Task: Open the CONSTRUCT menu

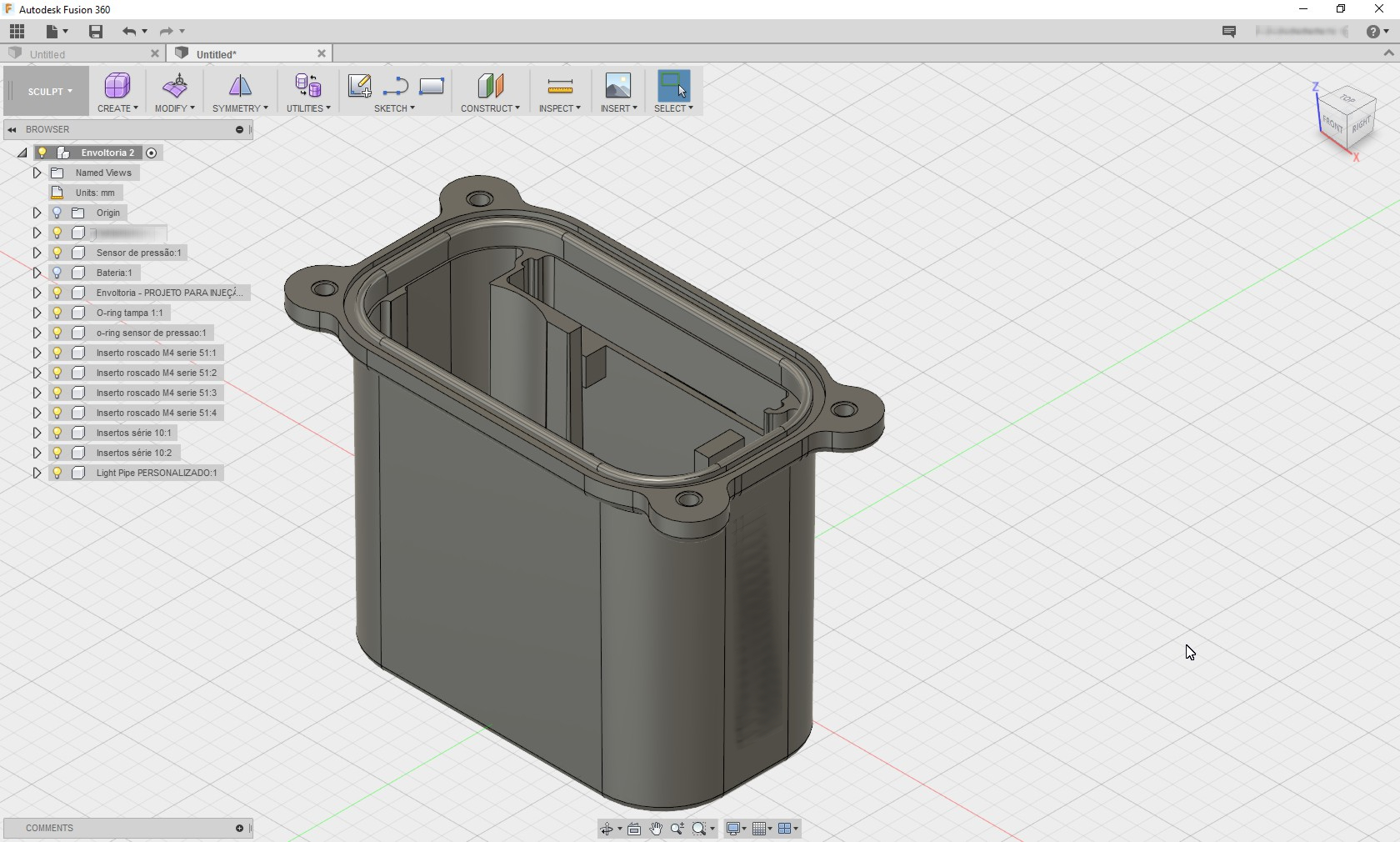Action: (x=490, y=108)
